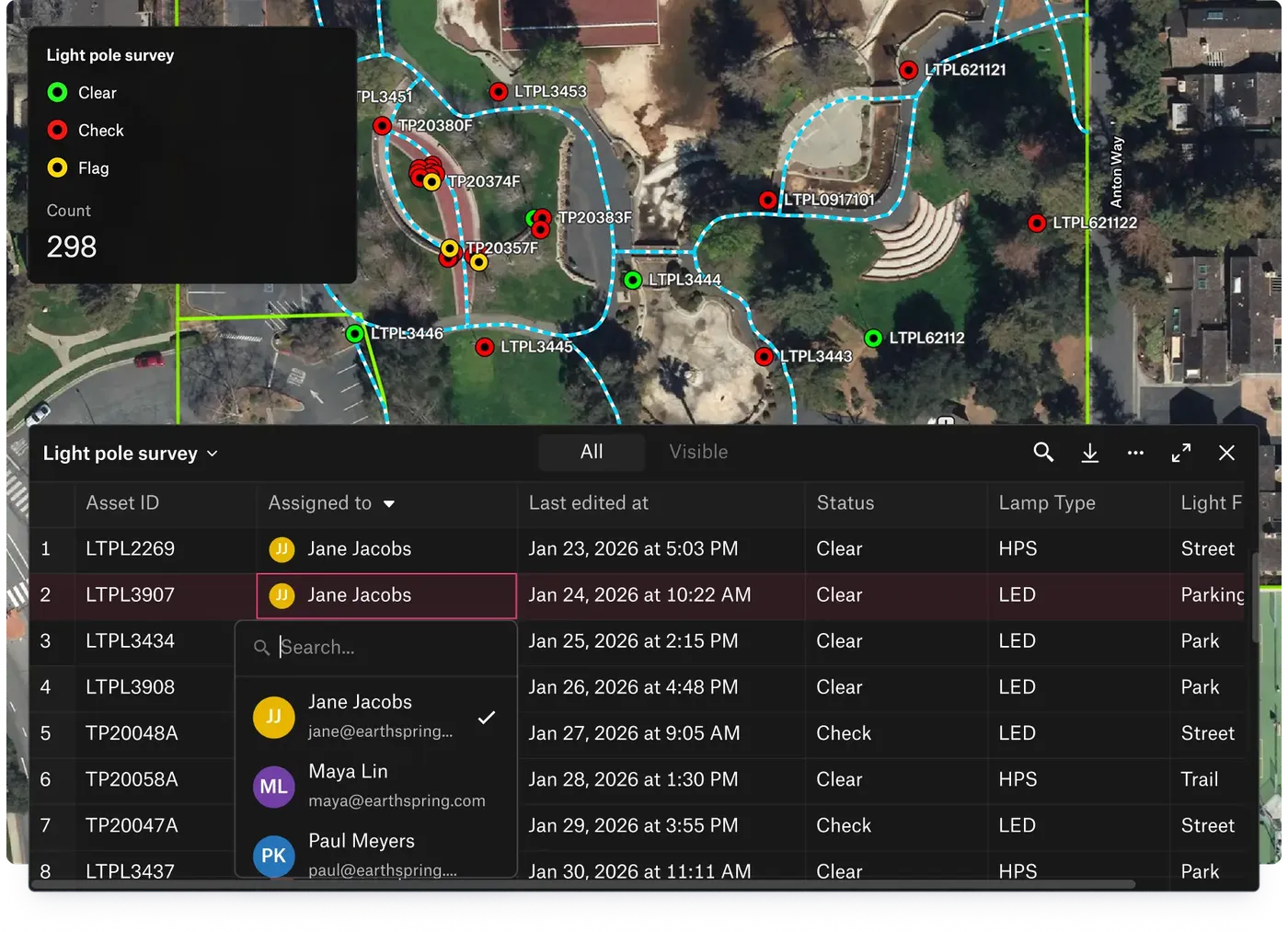The image size is (1288, 932).
Task: Assign to Maya Lin
Action: [x=375, y=786]
